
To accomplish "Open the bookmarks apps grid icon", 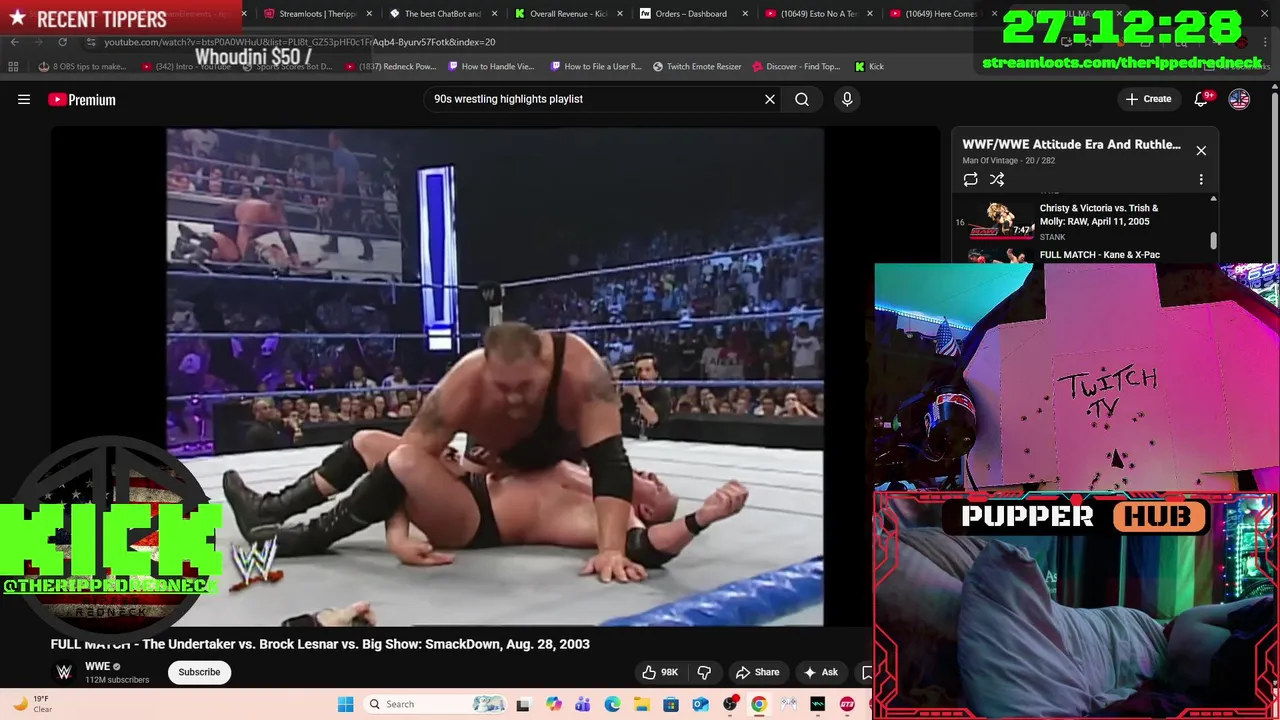I will pos(13,67).
